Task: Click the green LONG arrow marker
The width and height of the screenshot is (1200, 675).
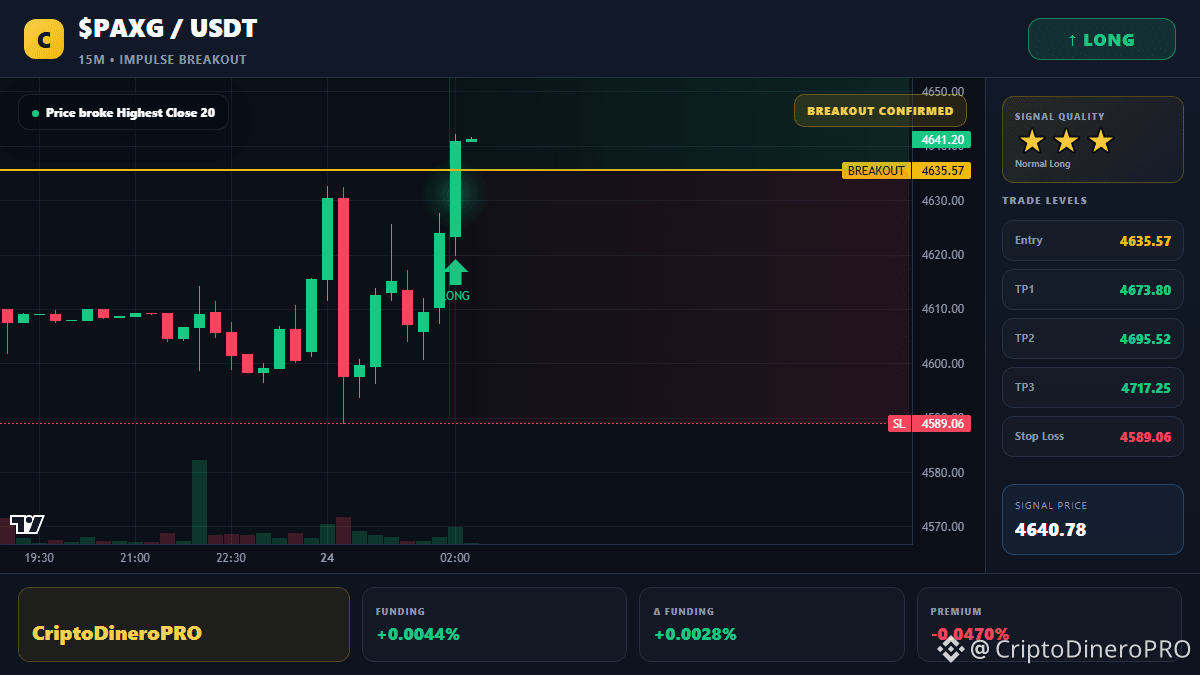Action: [x=455, y=272]
